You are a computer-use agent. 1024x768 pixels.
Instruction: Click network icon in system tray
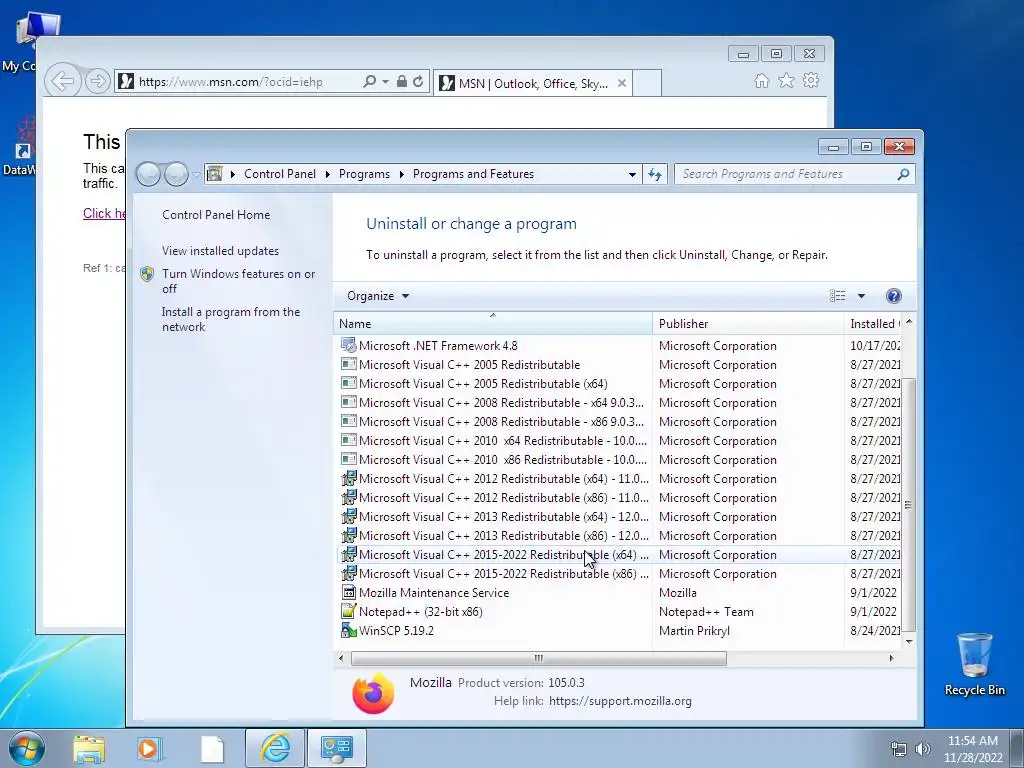pyautogui.click(x=899, y=749)
